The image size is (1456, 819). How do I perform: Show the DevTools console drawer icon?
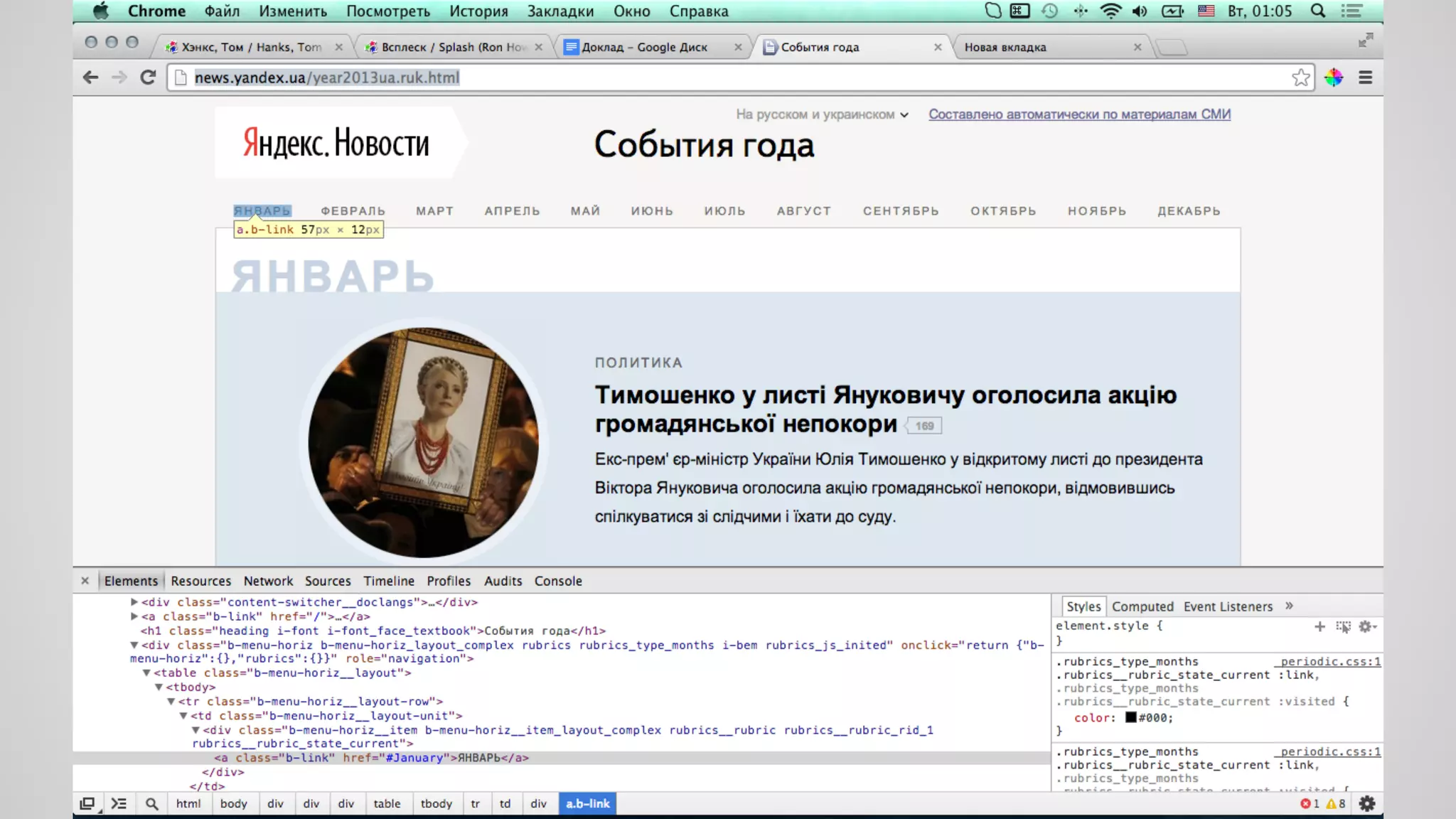[119, 803]
